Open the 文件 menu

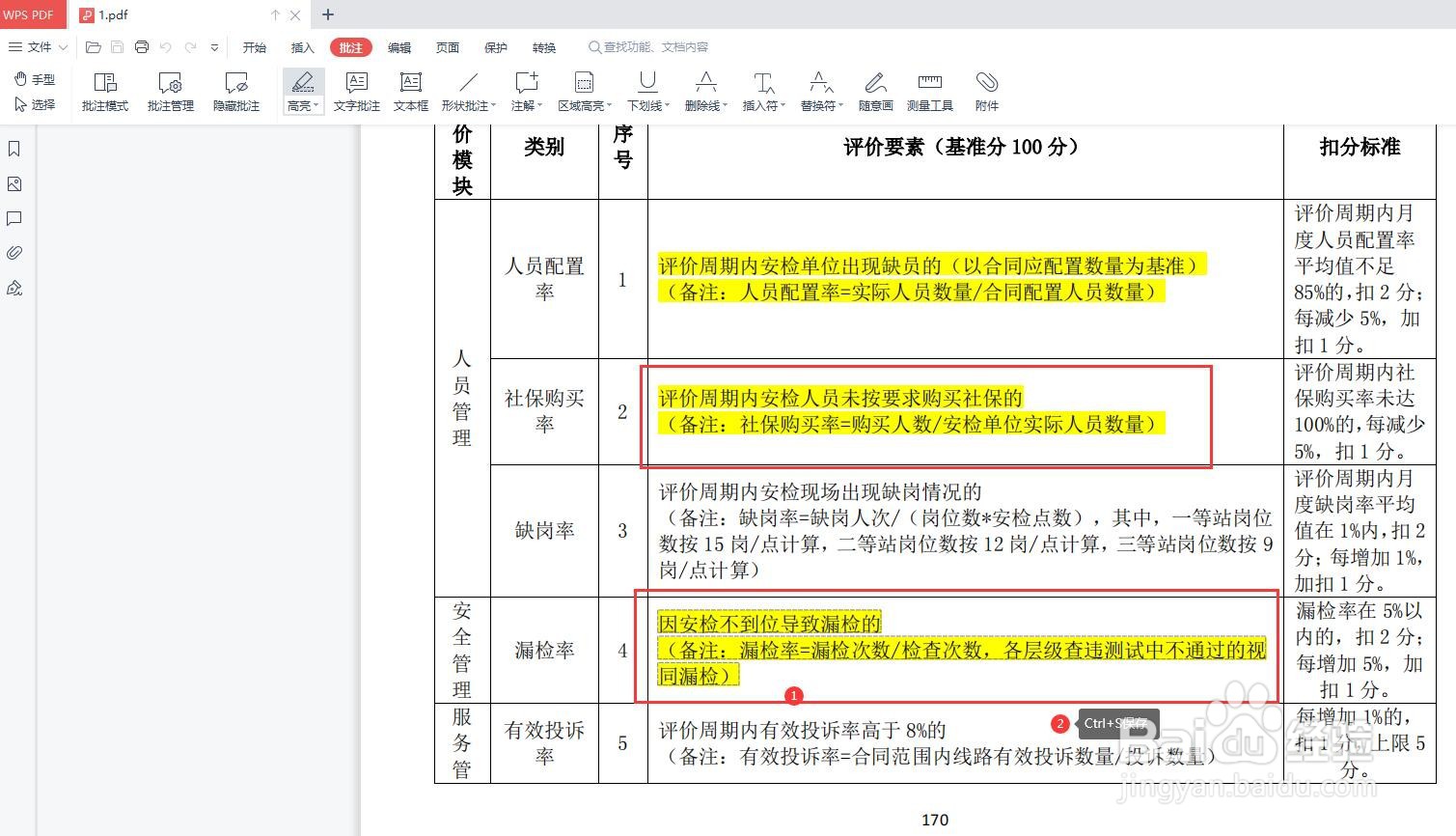click(x=38, y=47)
